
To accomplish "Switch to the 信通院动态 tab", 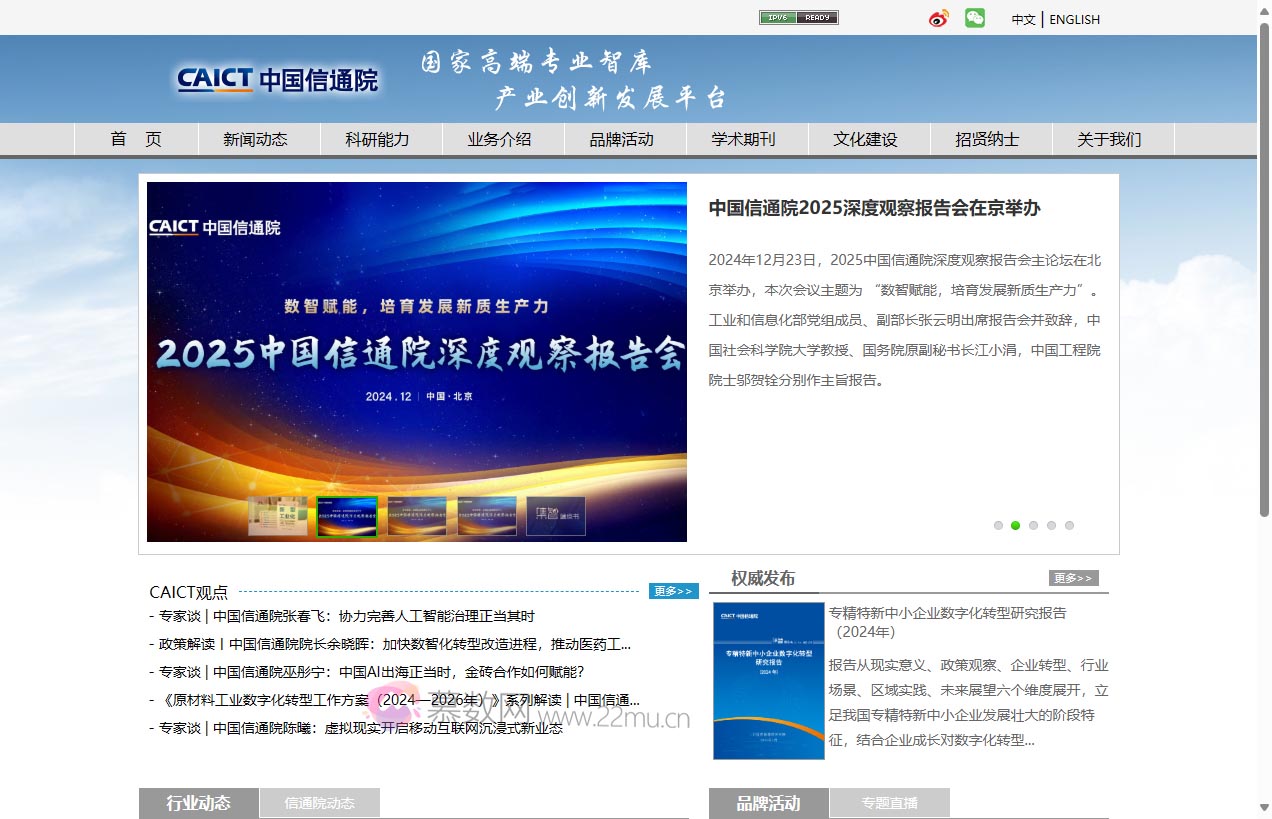I will 320,803.
